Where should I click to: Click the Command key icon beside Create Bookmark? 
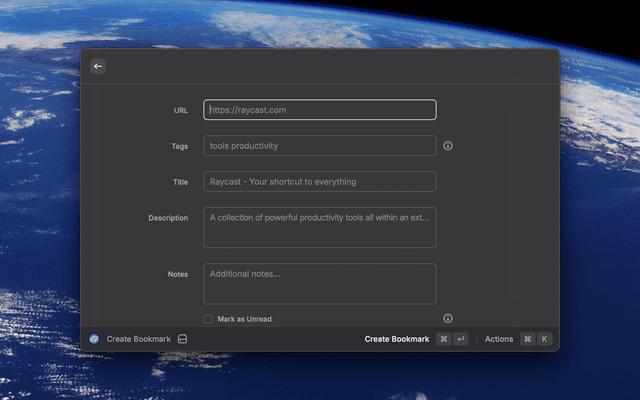pyautogui.click(x=443, y=339)
